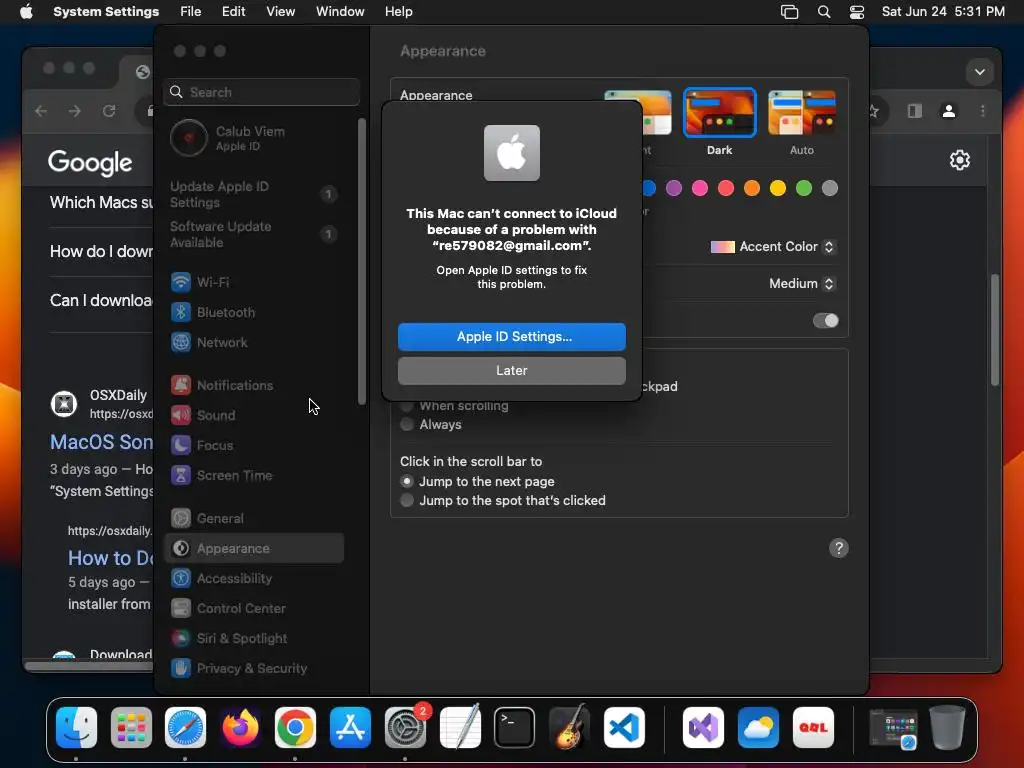
Task: Launch Safari from the Dock
Action: [x=185, y=727]
